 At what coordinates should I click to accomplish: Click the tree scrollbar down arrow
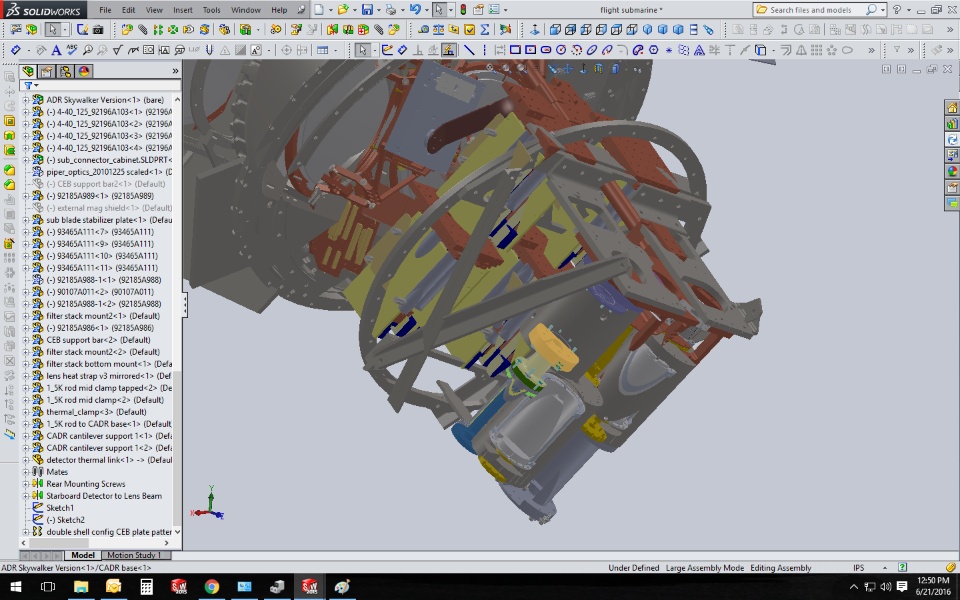pos(178,532)
